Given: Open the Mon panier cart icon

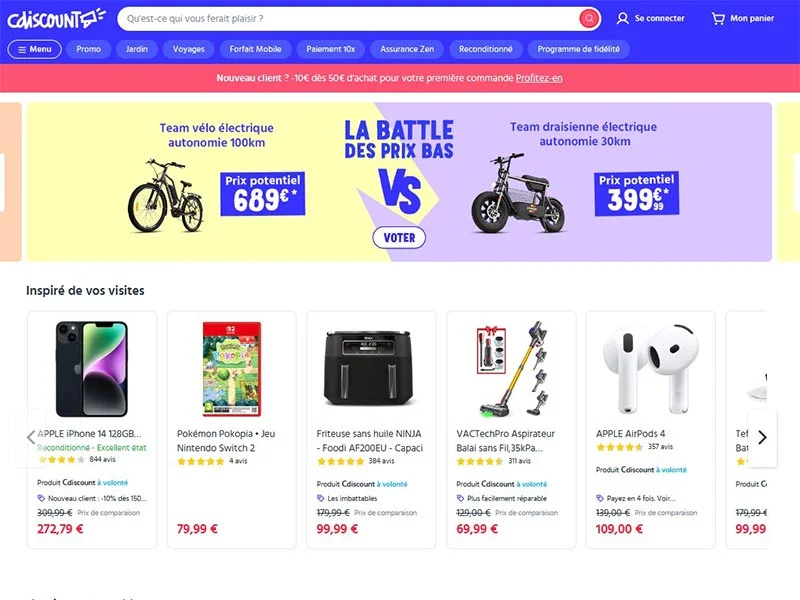Looking at the screenshot, I should (717, 18).
